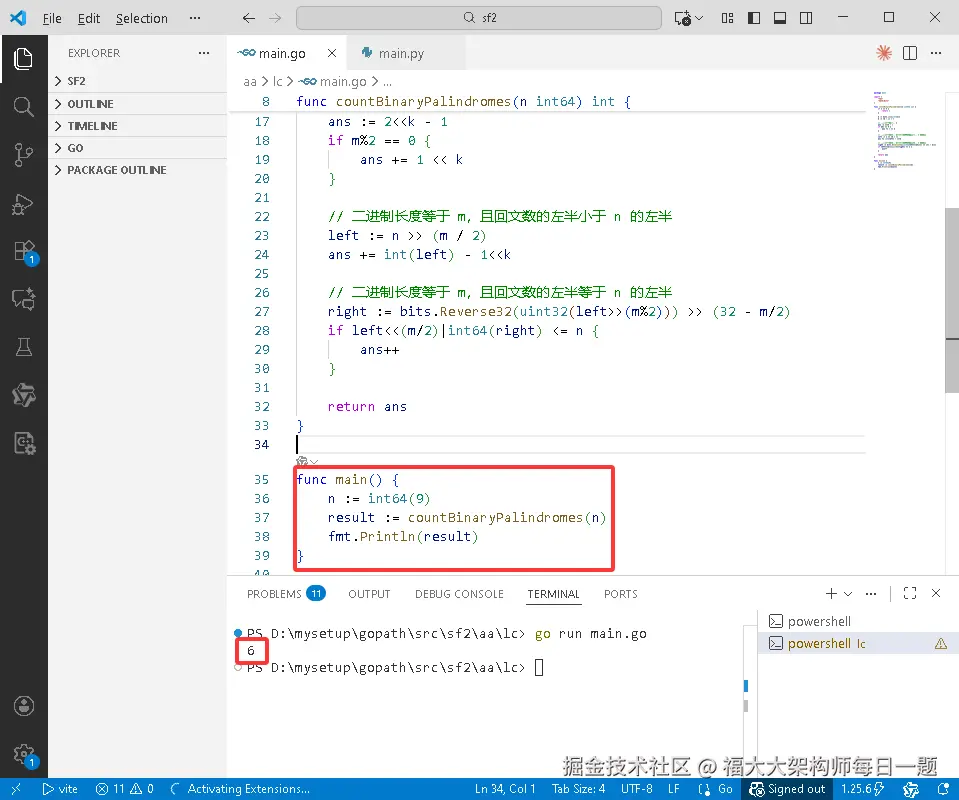This screenshot has height=800, width=959.
Task: Open the Selection menu
Action: pos(142,18)
